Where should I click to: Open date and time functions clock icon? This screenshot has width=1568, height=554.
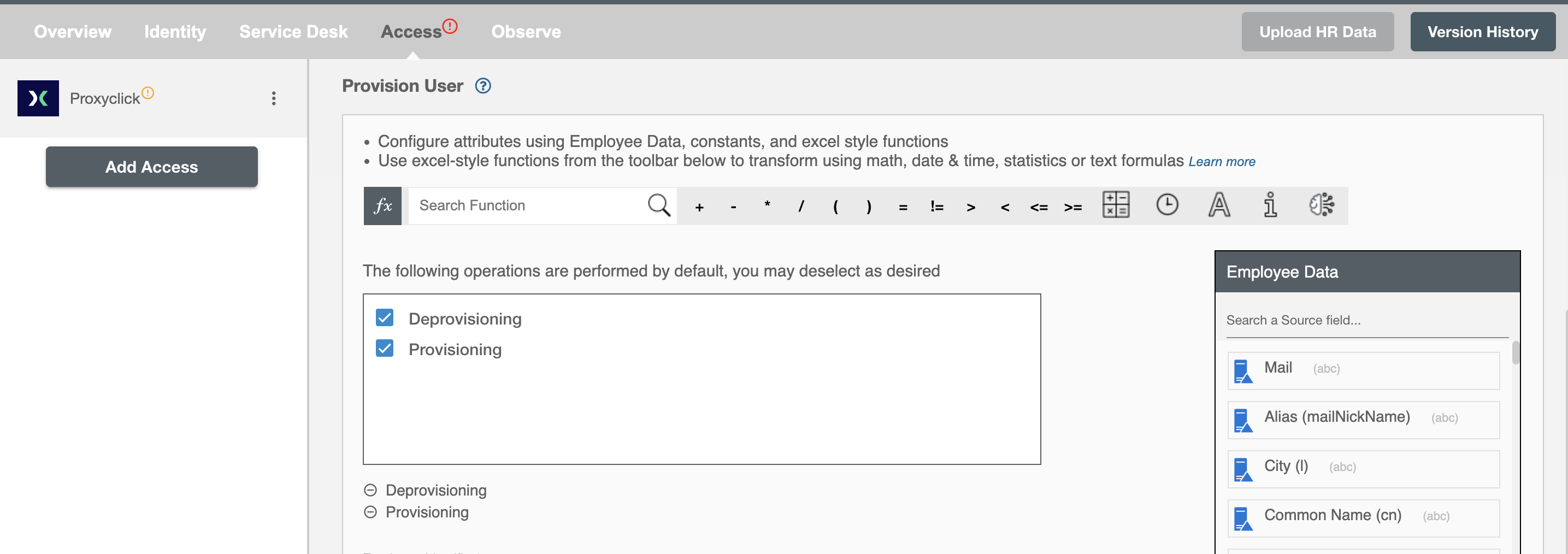coord(1167,204)
